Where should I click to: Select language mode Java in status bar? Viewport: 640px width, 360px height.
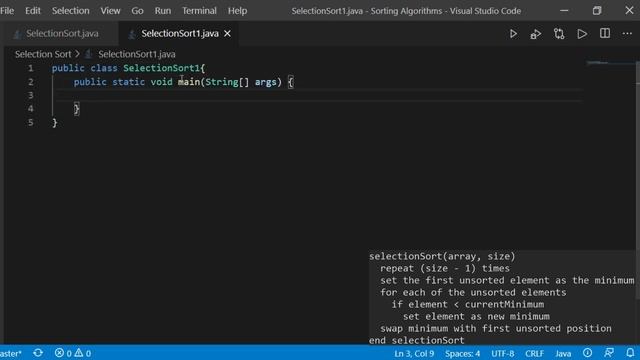pos(563,353)
